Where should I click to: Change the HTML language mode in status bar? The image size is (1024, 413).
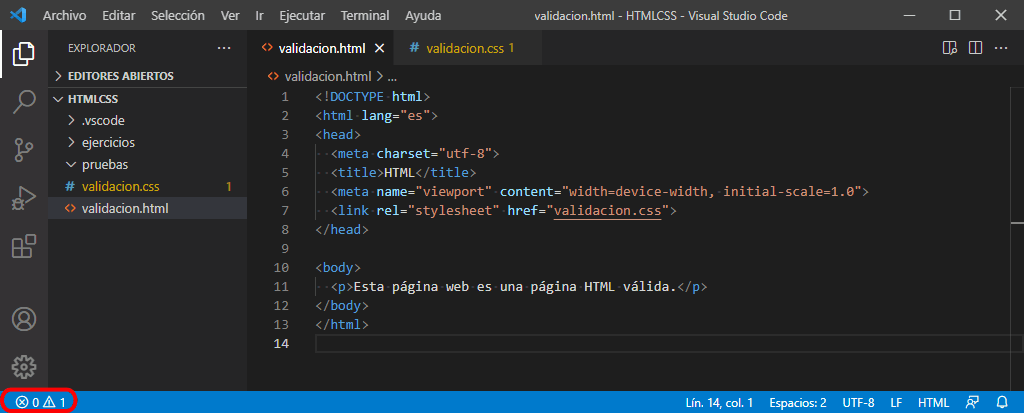click(933, 402)
